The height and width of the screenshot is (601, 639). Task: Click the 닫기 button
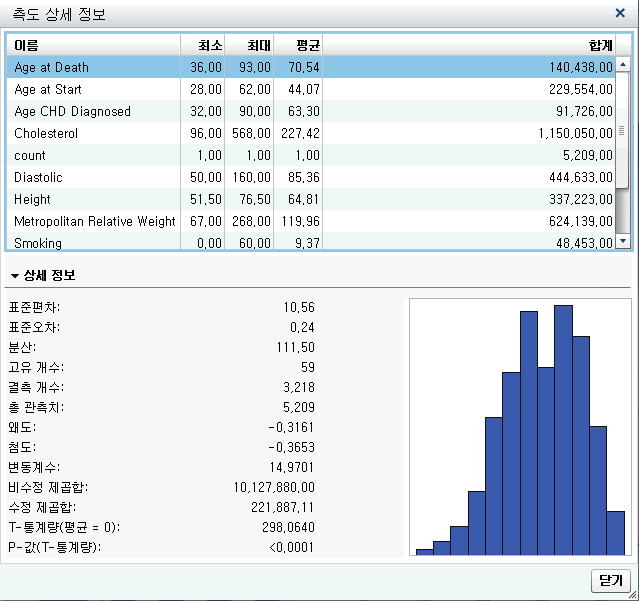609,580
